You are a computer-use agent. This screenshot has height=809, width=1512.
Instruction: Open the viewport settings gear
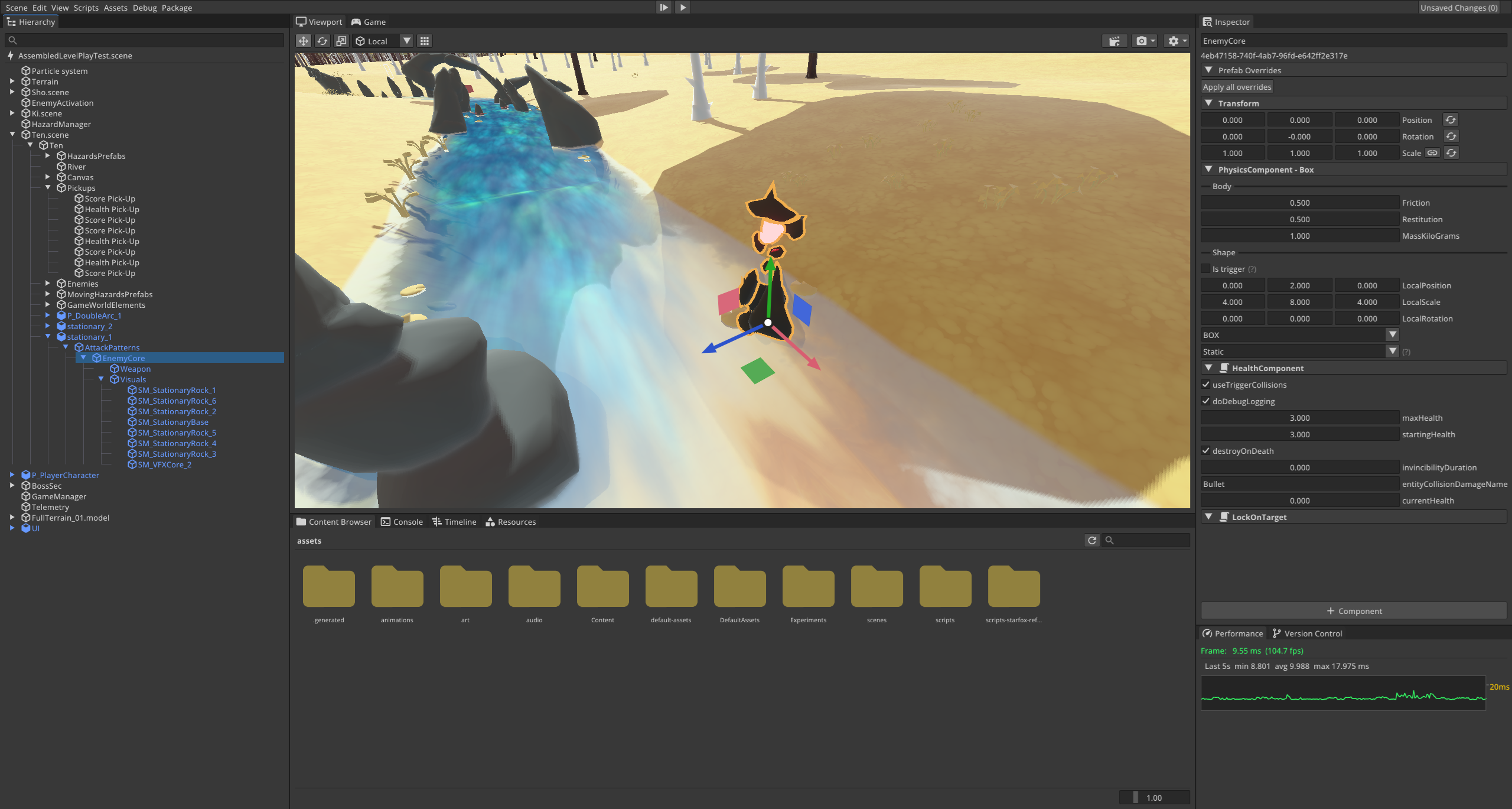coord(1177,41)
